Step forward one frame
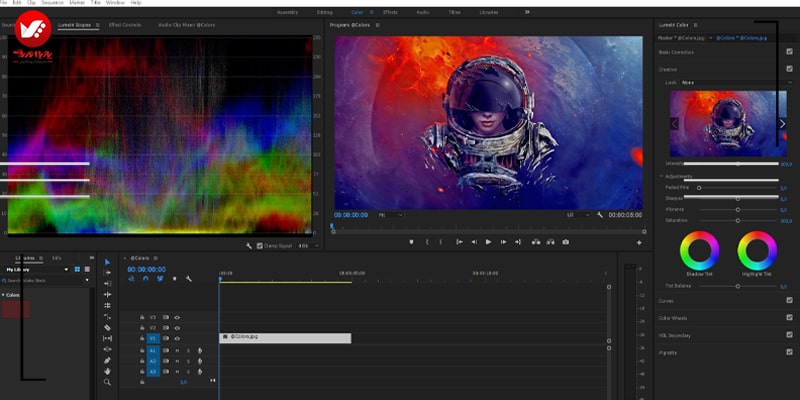 point(503,242)
